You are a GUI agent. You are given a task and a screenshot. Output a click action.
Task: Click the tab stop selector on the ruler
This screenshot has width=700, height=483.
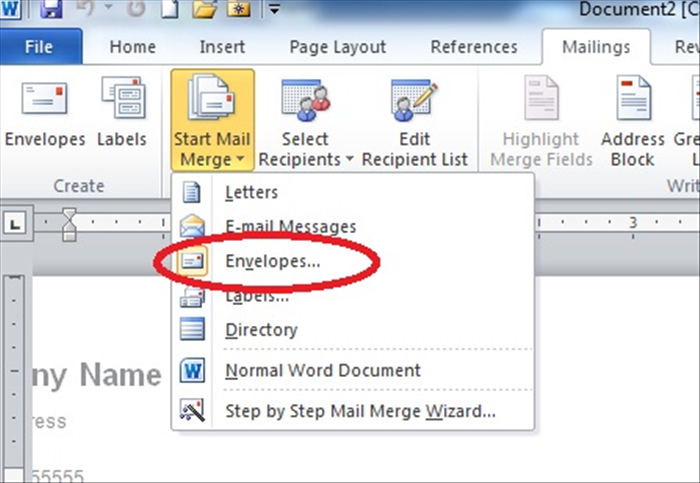pyautogui.click(x=16, y=223)
